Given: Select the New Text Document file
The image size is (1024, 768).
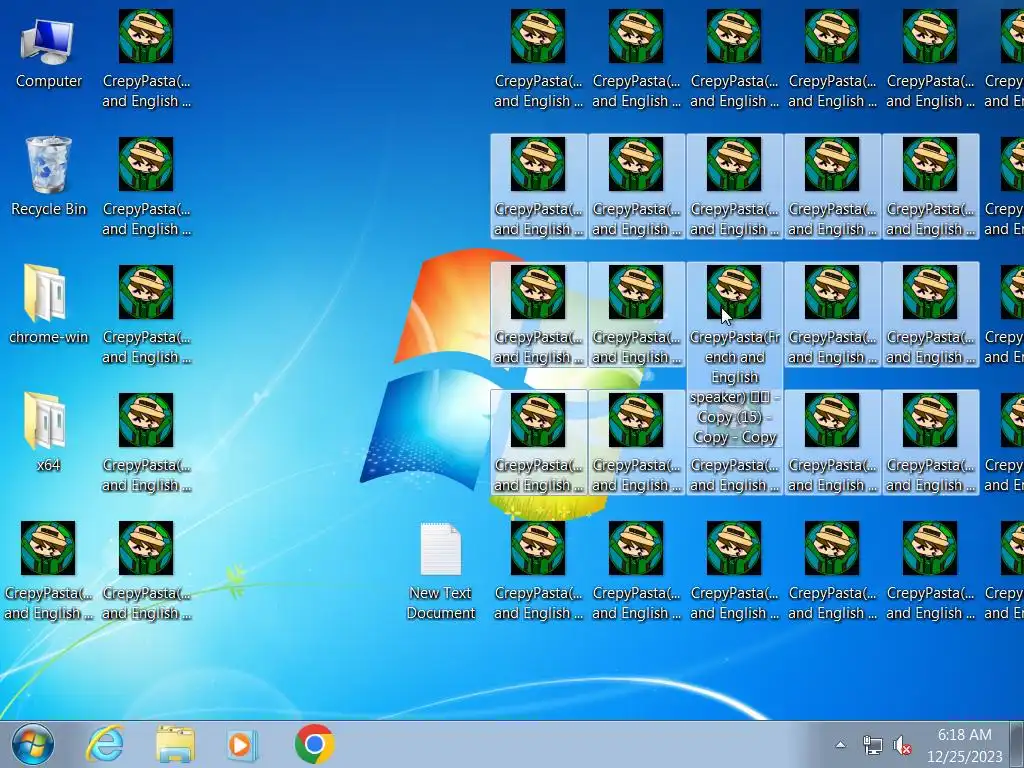Looking at the screenshot, I should 440,569.
